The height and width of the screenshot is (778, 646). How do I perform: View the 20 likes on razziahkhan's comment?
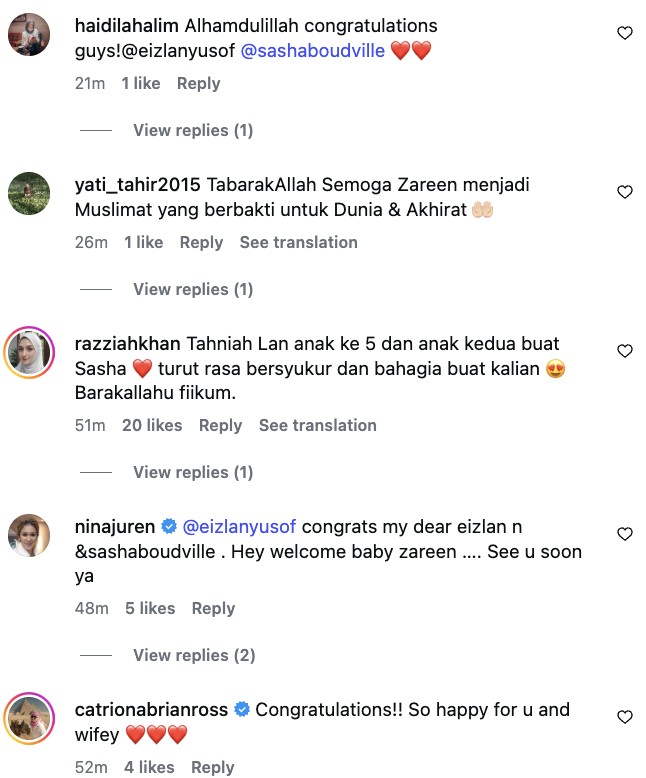pyautogui.click(x=152, y=425)
